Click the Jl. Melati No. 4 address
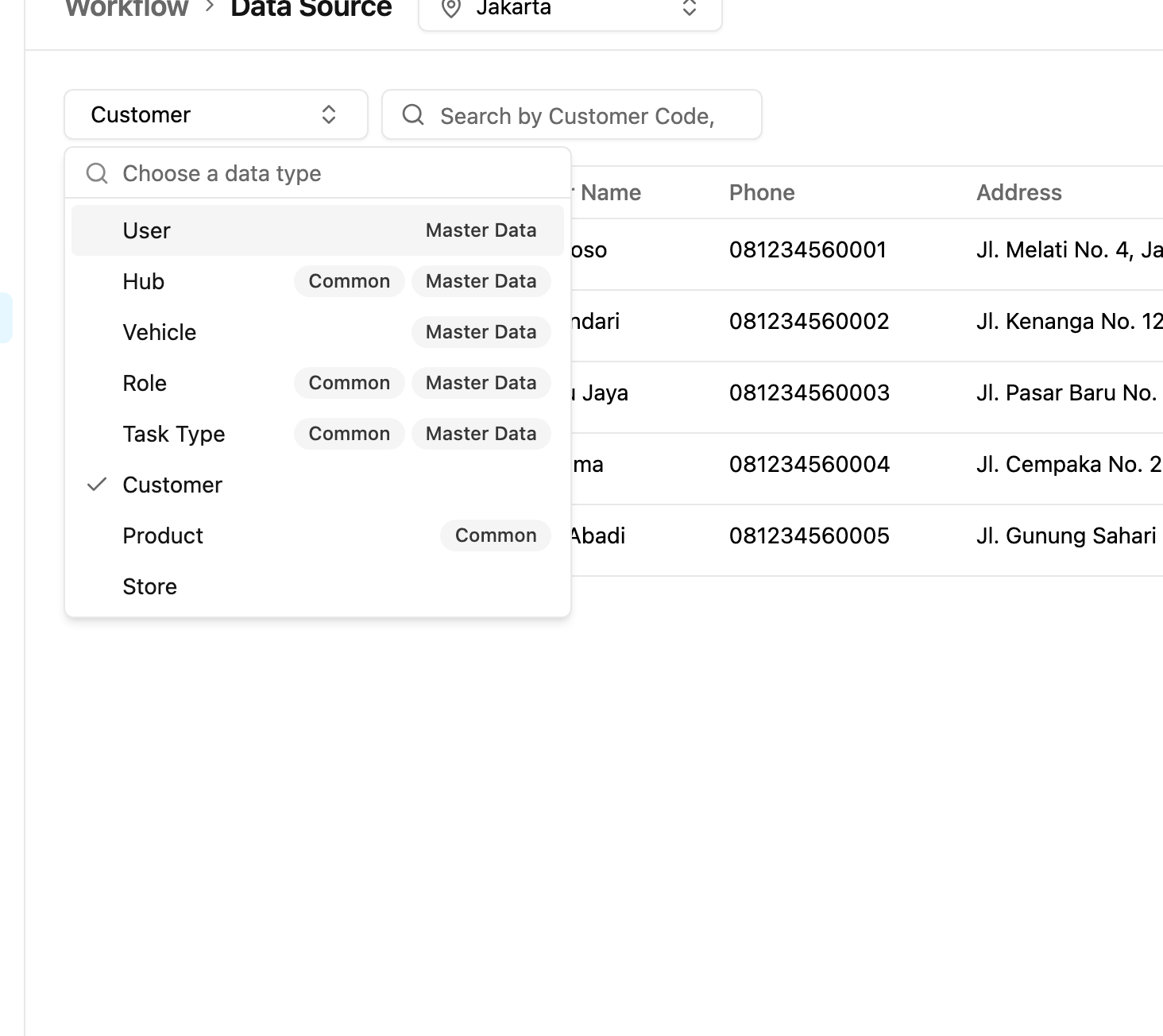Viewport: 1163px width, 1036px height. (1069, 249)
